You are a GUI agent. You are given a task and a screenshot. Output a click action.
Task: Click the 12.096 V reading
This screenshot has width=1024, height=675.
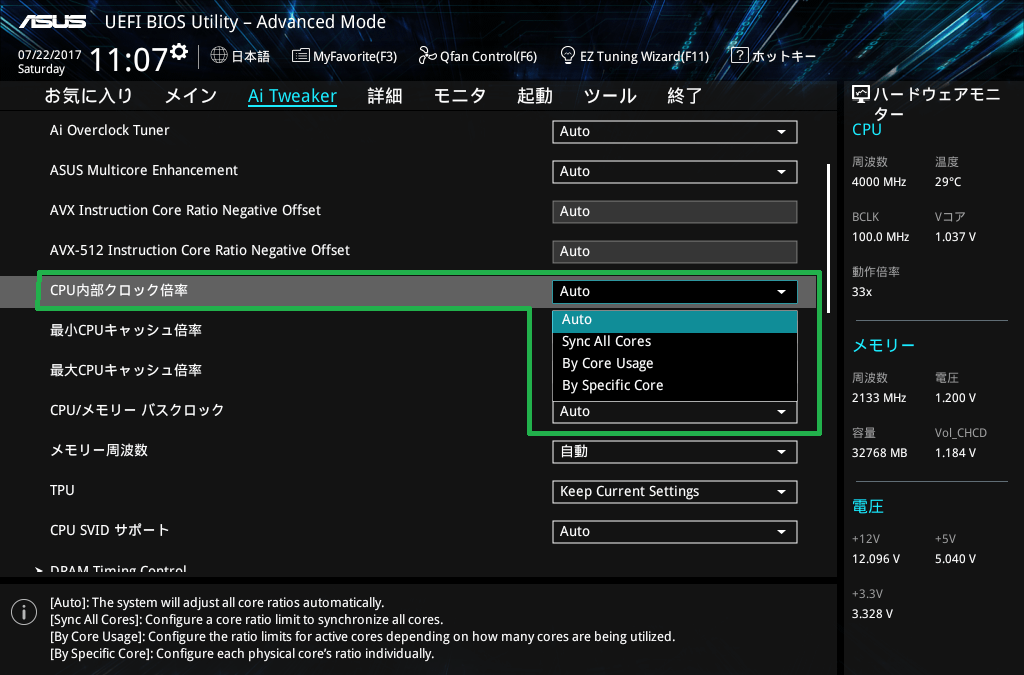click(x=876, y=559)
